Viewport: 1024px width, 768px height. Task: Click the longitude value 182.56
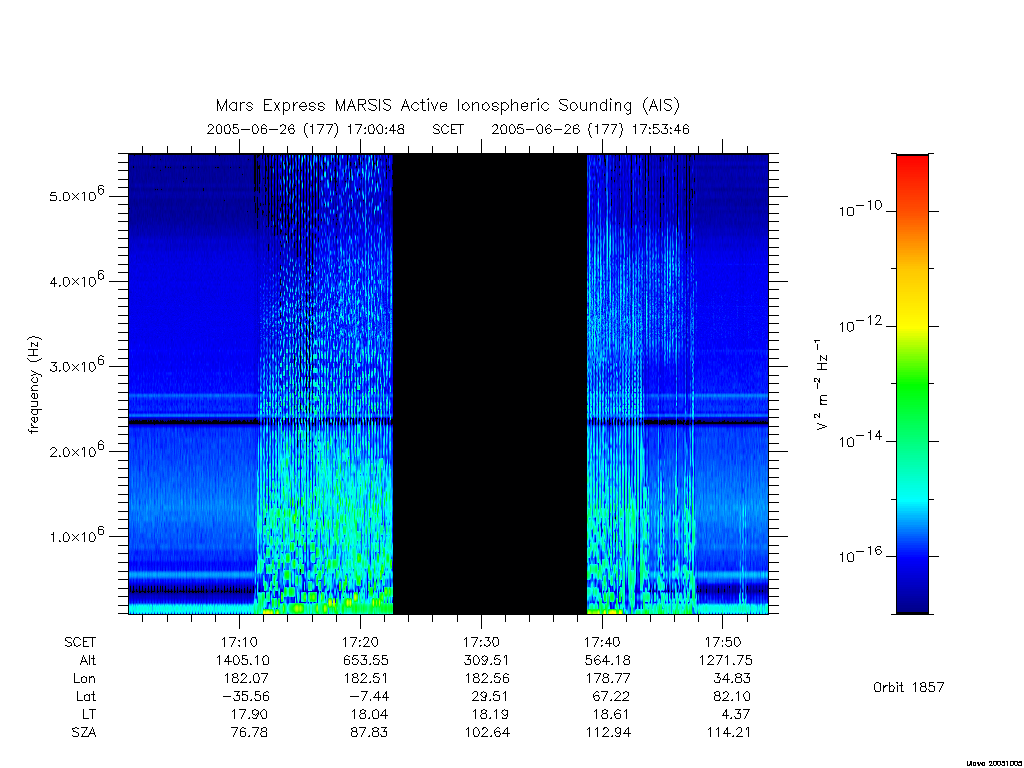pos(486,679)
